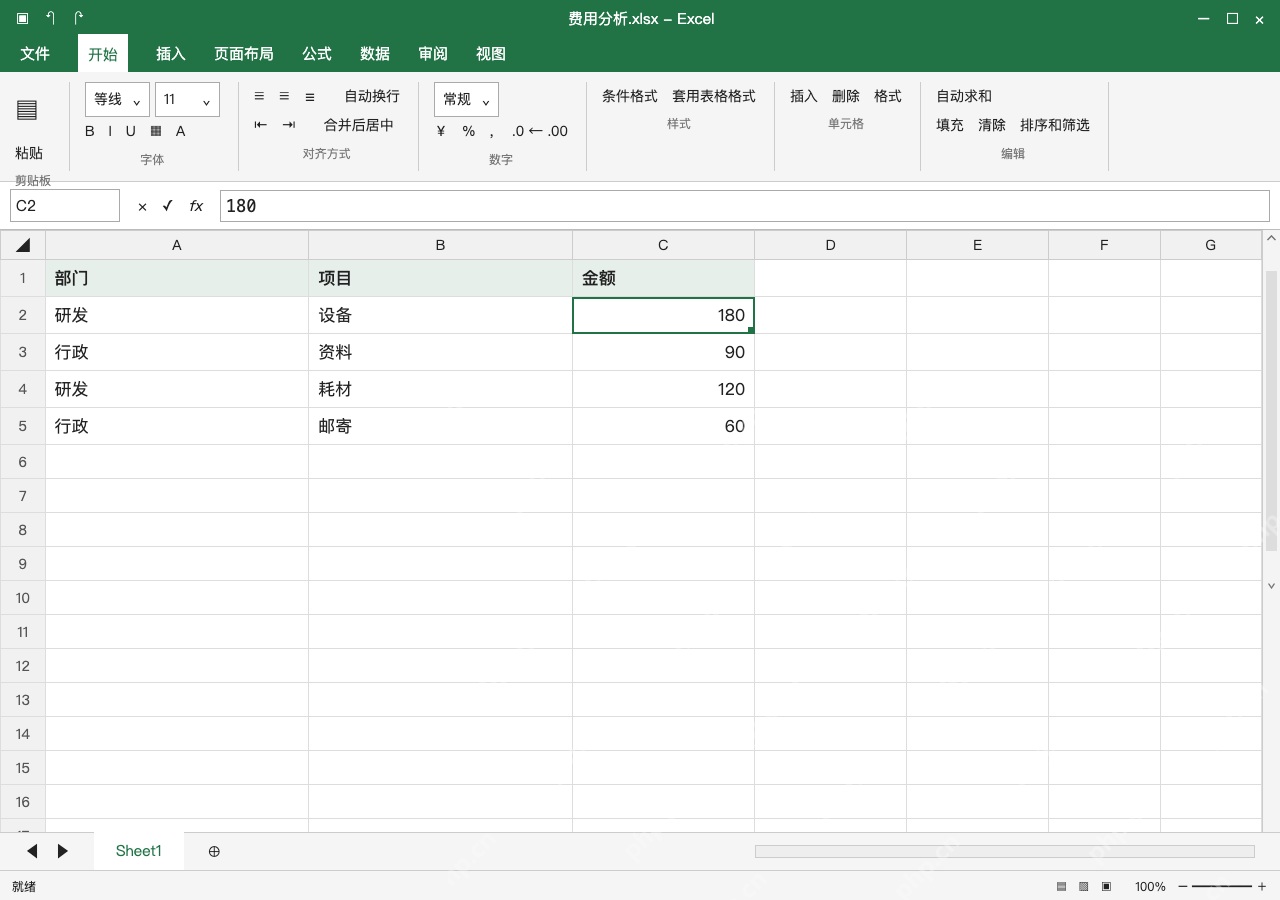The height and width of the screenshot is (900, 1280).
Task: Apply percent style with the % icon
Action: [x=468, y=131]
